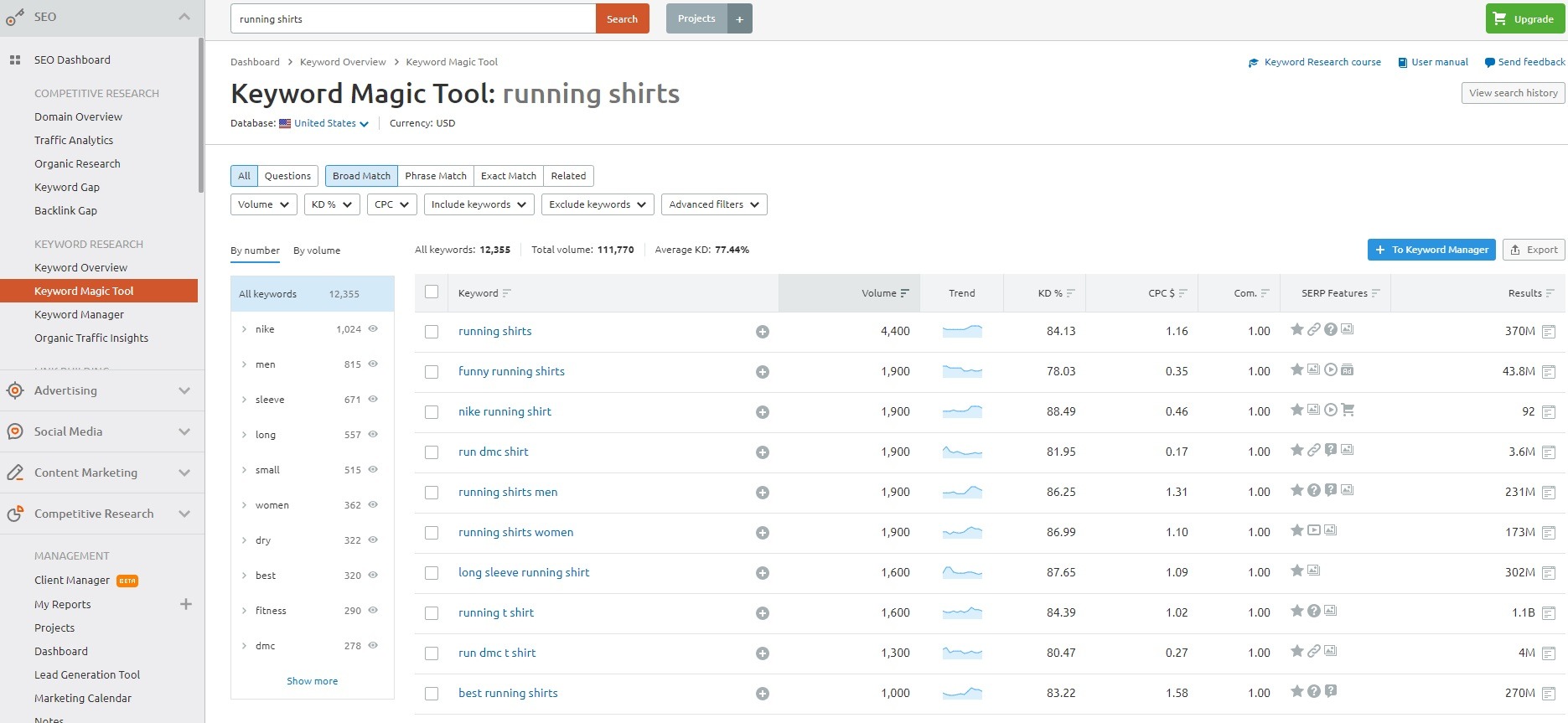1568x723 pixels.
Task: Click the plus icon beside My Reports
Action: pos(186,604)
